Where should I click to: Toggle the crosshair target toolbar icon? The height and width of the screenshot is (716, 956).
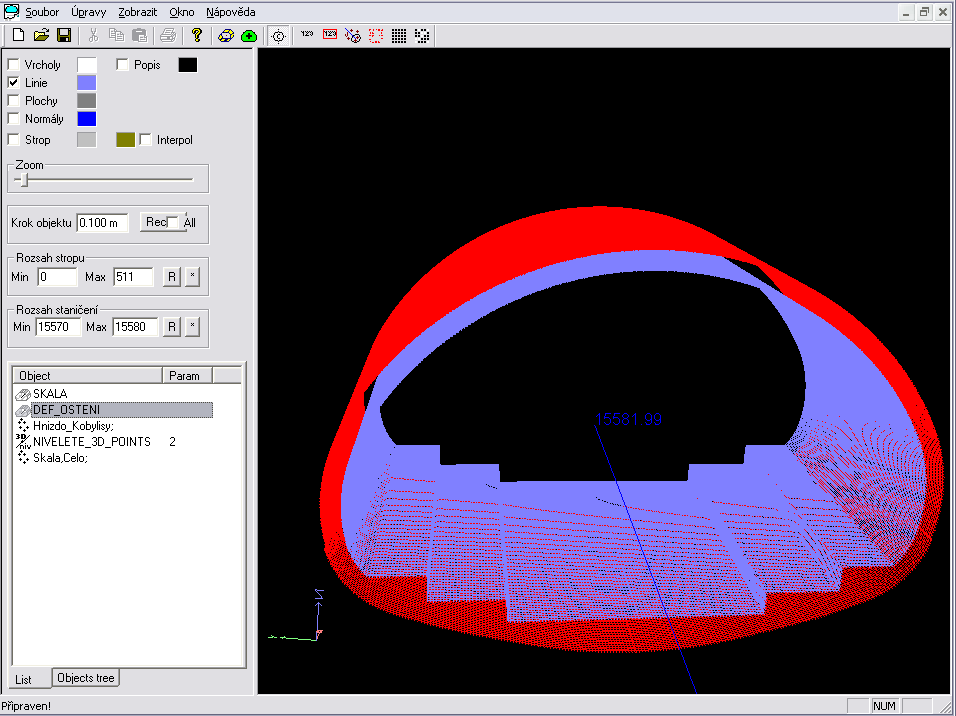[x=278, y=36]
